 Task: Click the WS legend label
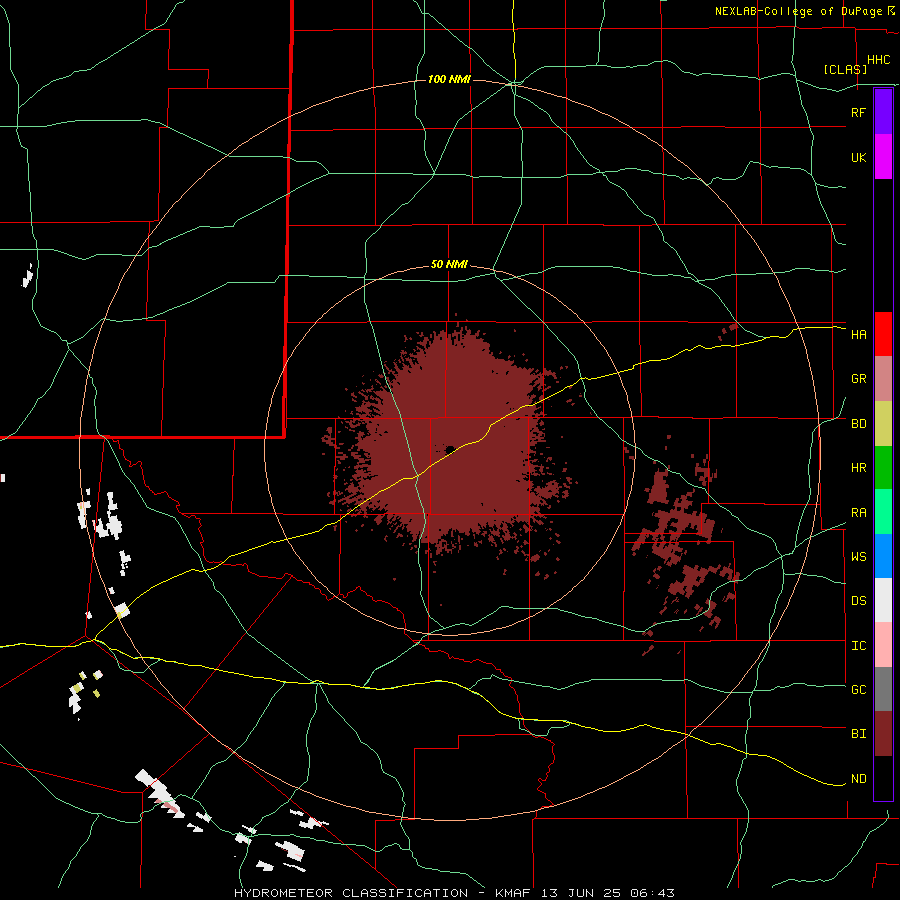coord(858,557)
